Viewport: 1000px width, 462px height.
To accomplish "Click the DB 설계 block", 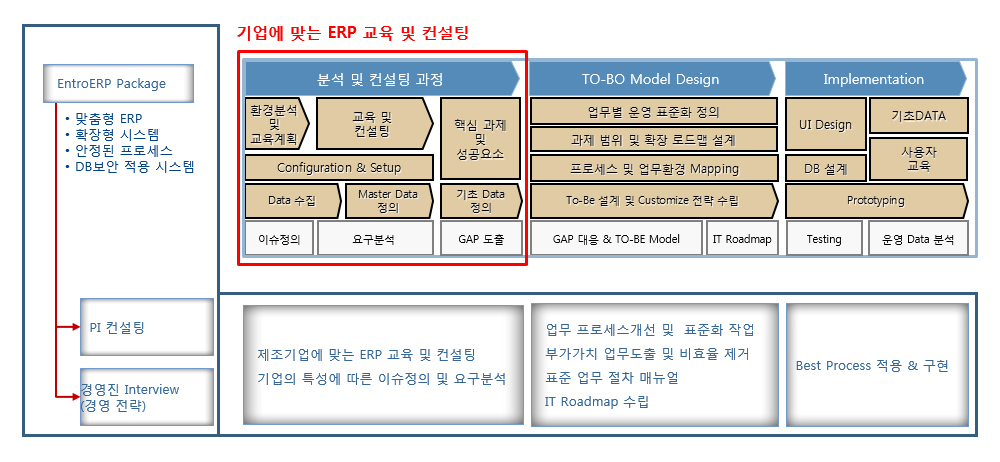I will point(825,168).
